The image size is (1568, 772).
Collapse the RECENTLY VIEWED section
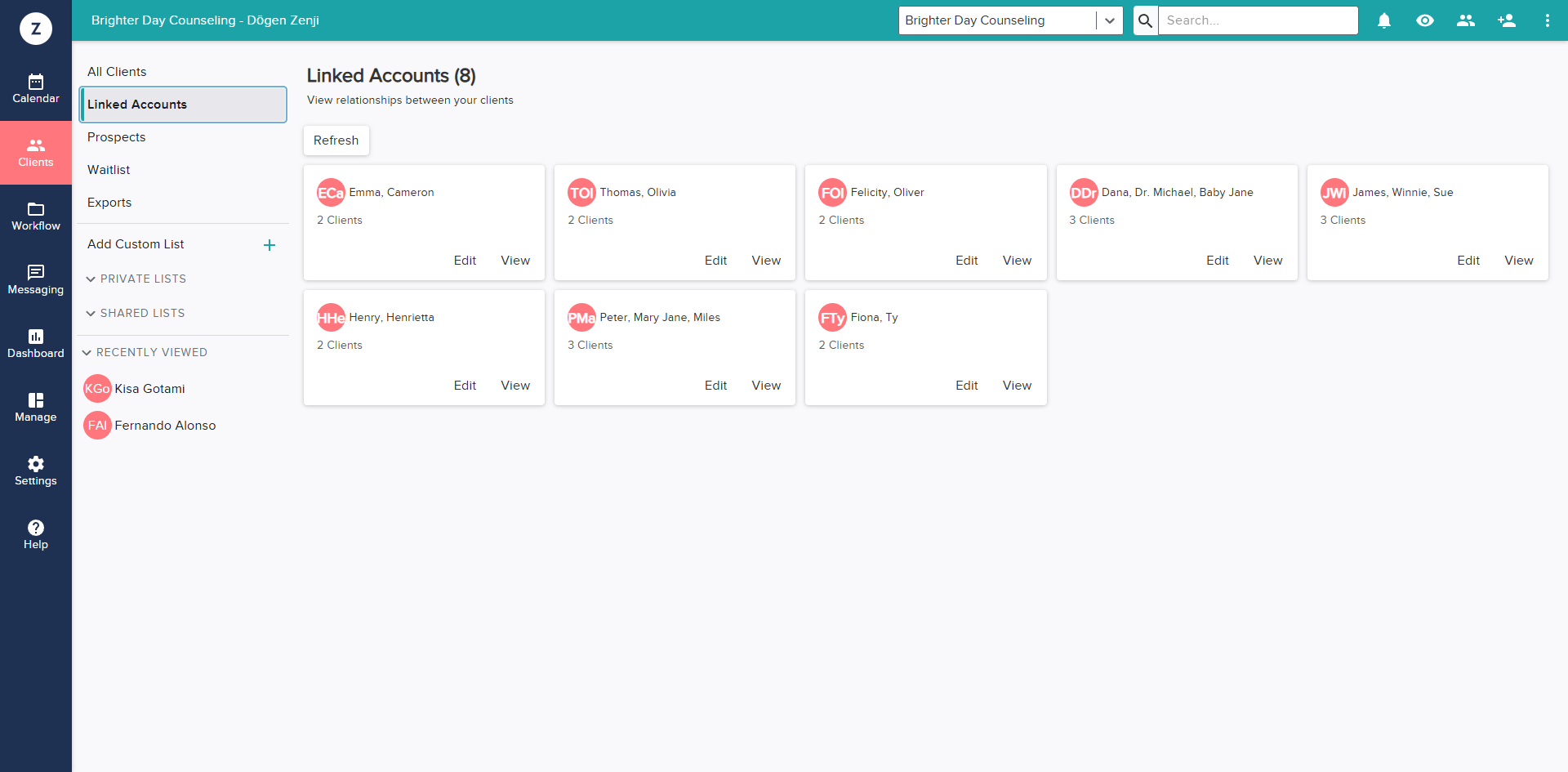(145, 352)
